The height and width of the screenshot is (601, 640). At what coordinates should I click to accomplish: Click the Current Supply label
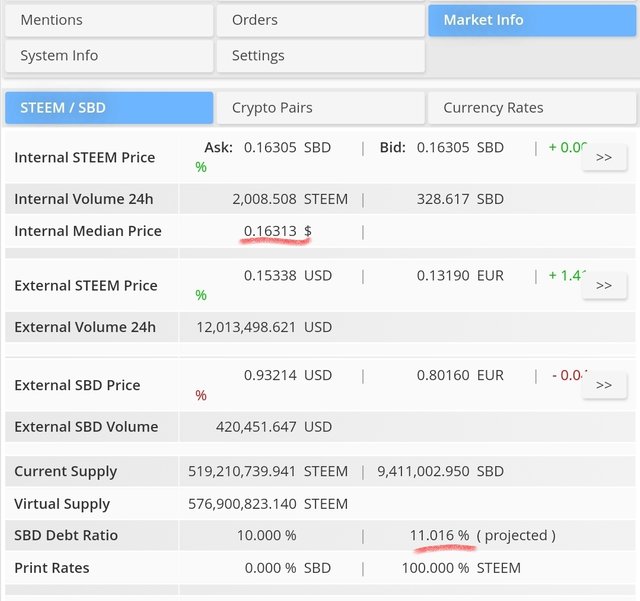tap(66, 472)
